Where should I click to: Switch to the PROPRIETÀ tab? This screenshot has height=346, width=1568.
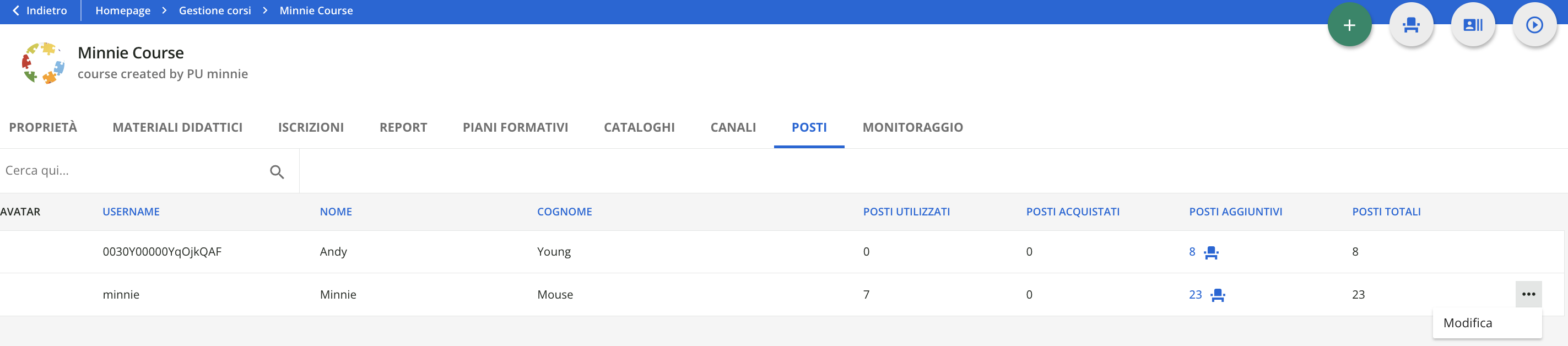click(x=42, y=127)
